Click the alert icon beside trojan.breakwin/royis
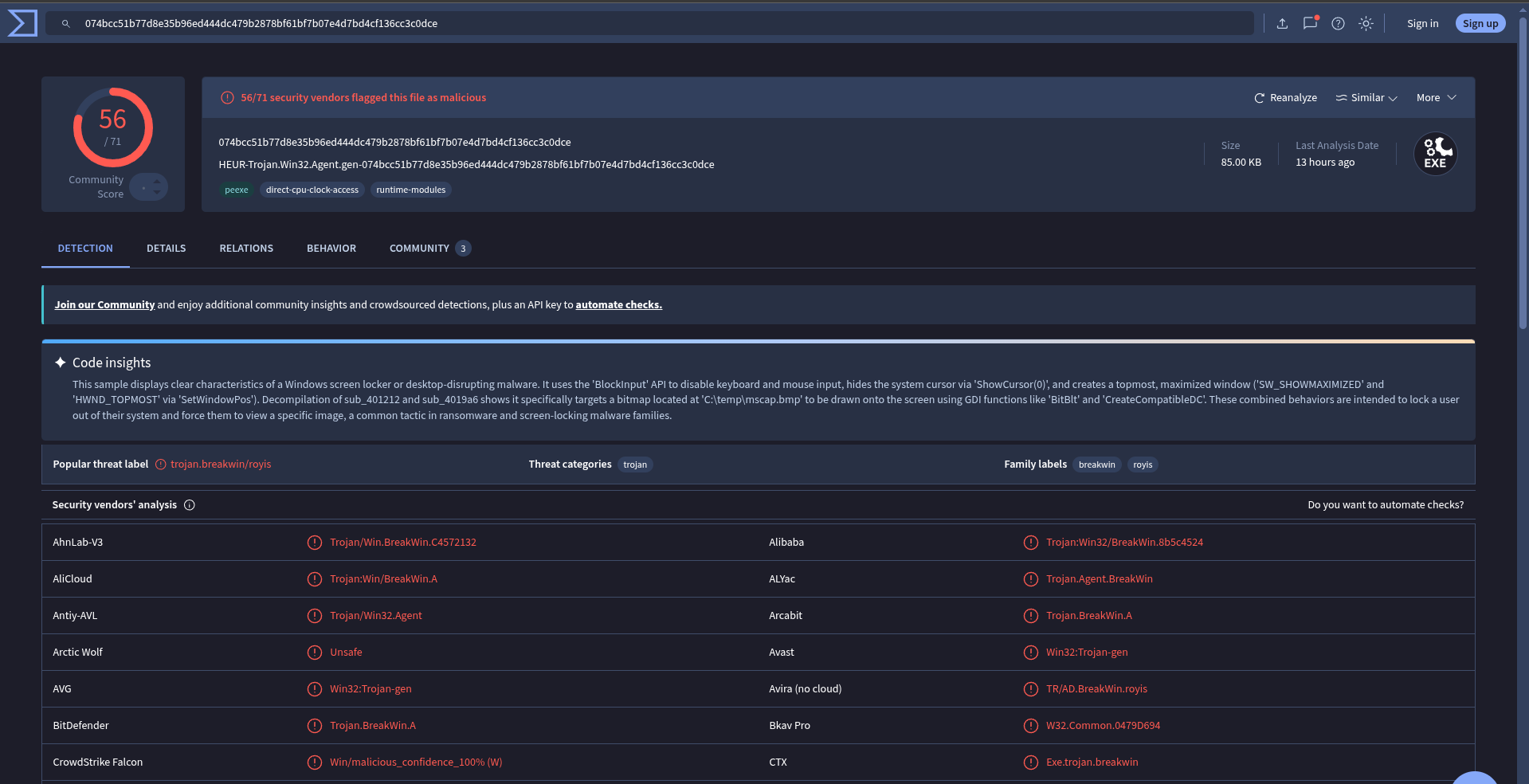This screenshot has height=784, width=1529. [x=161, y=465]
